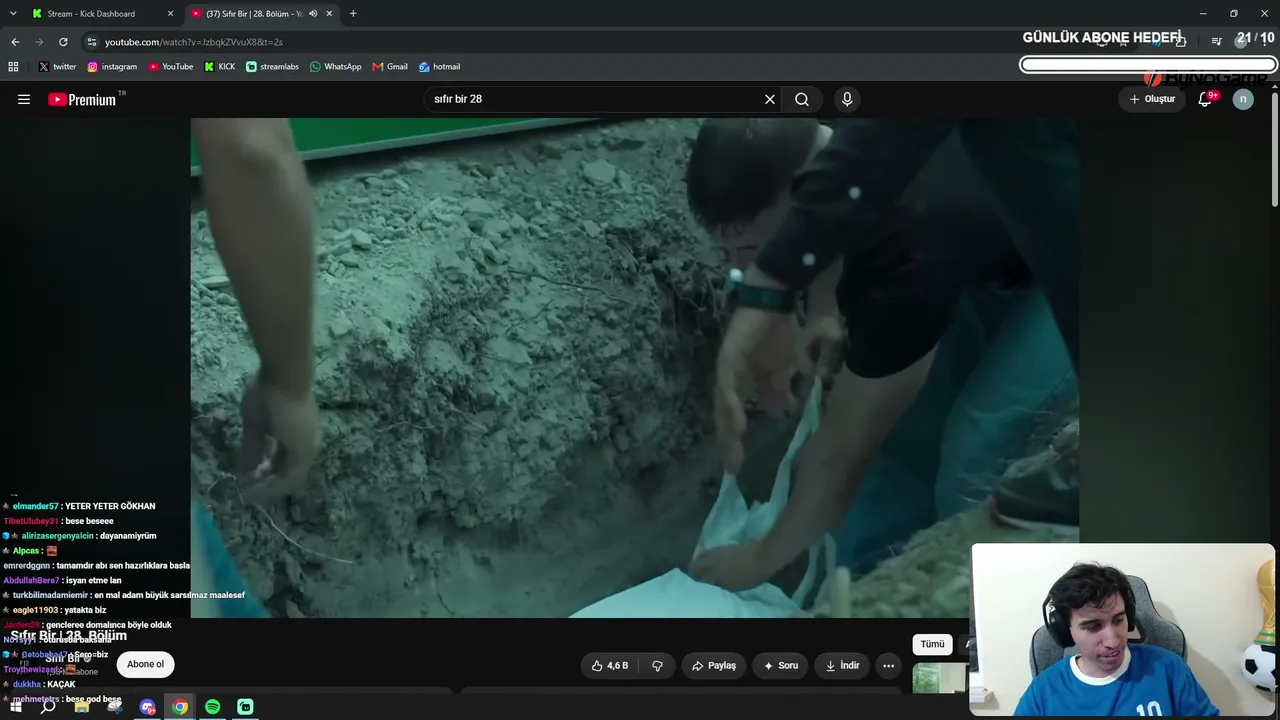Click chat message "dayanamiyrüm"

[128, 536]
